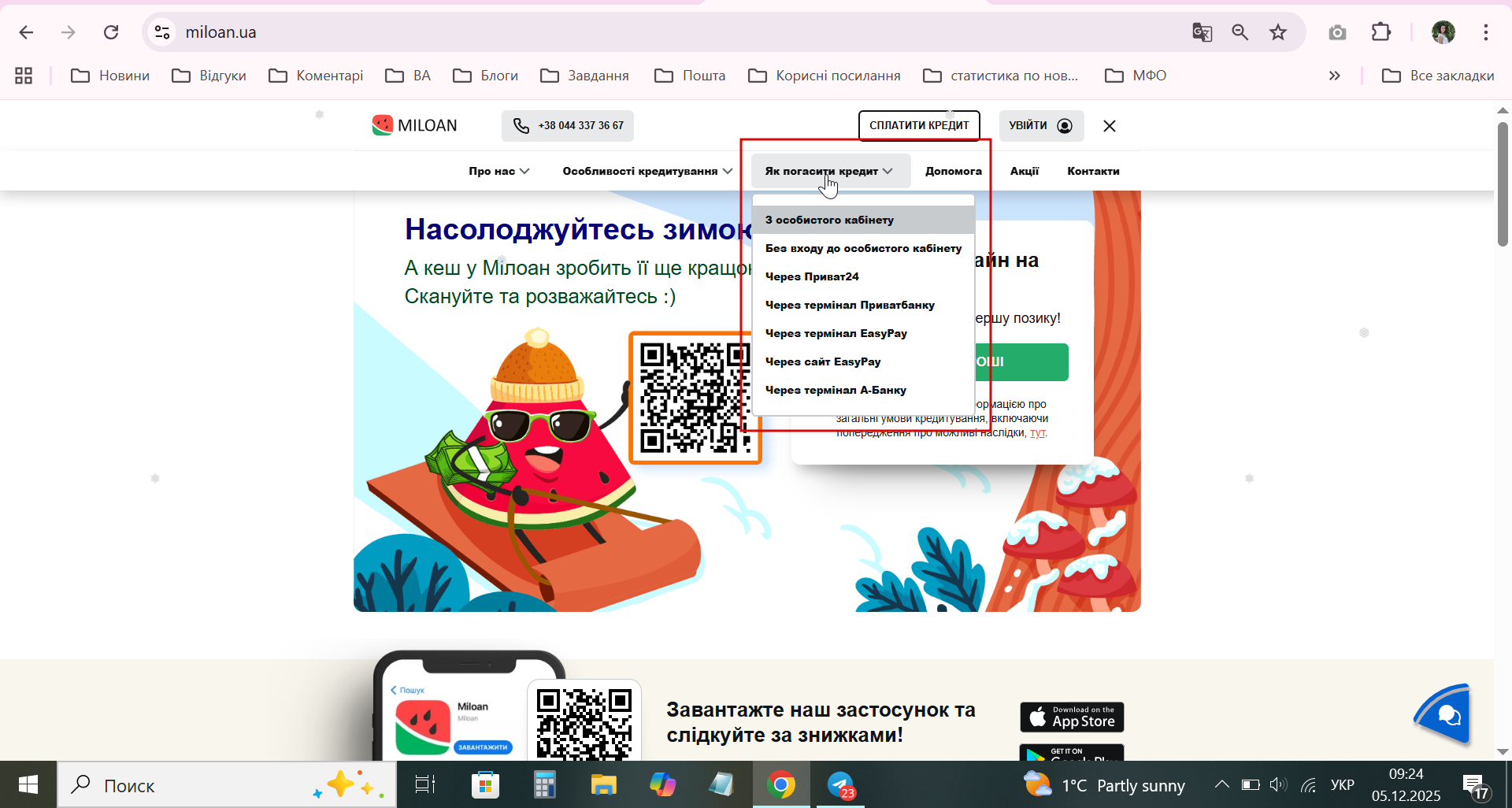The height and width of the screenshot is (808, 1512).
Task: View site information icon in address bar
Action: 162,32
